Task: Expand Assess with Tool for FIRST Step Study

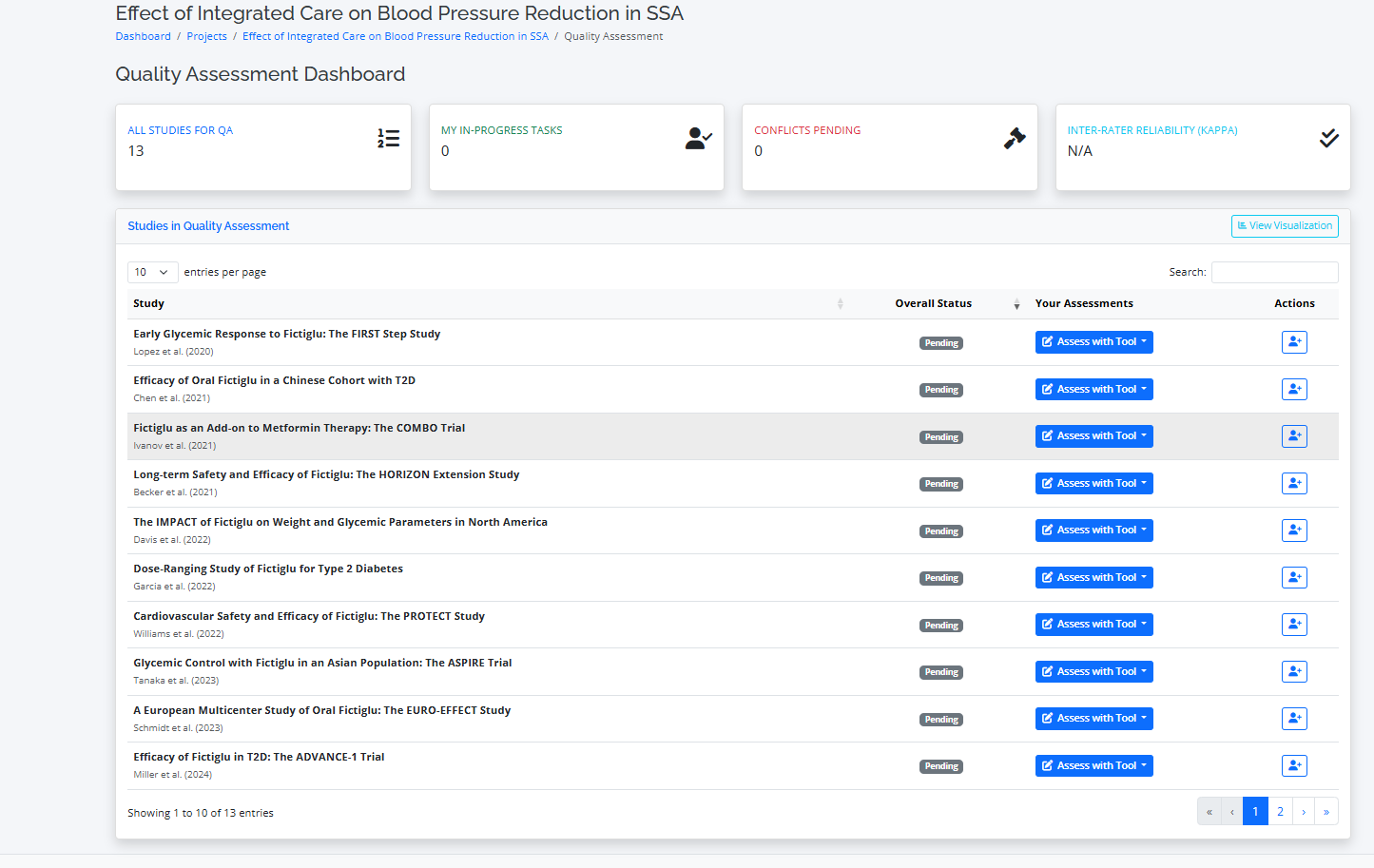Action: (1093, 342)
